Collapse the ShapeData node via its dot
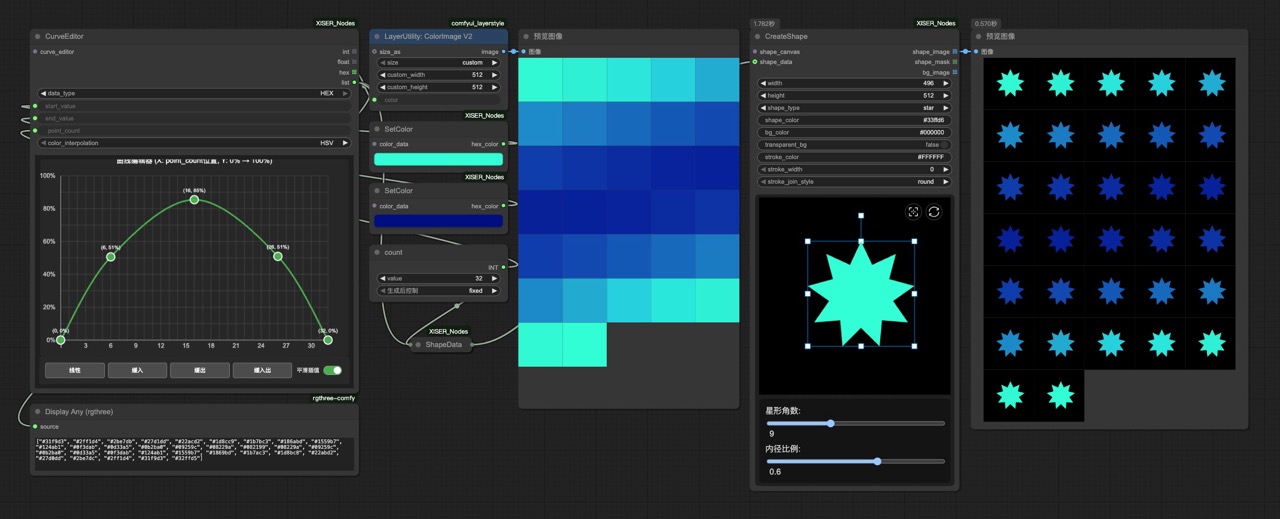This screenshot has height=519, width=1280. 418,345
